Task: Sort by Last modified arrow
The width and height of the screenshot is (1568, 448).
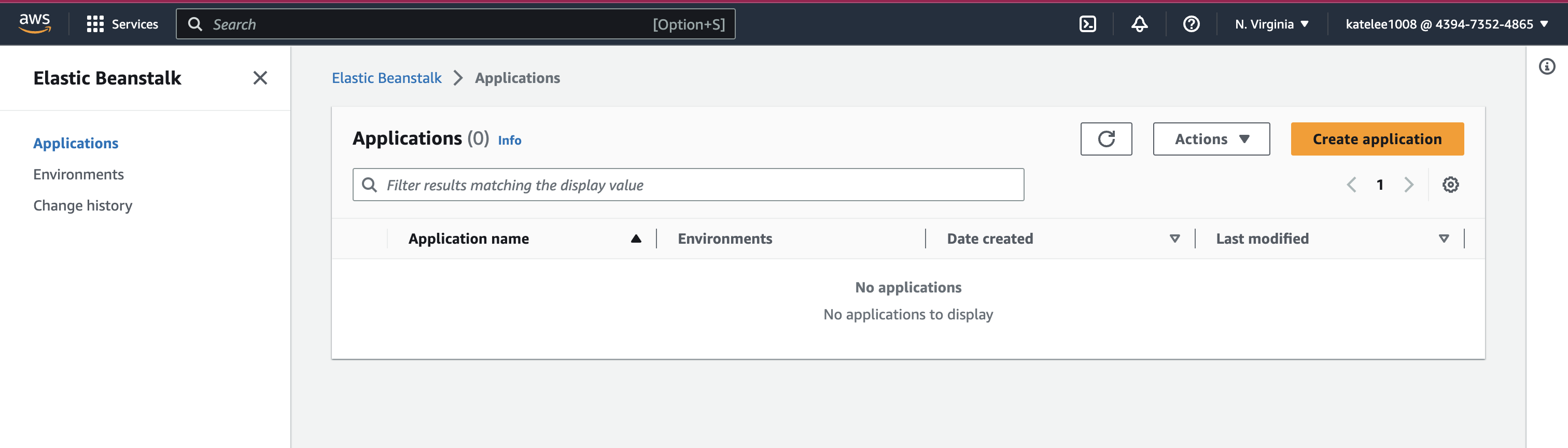Action: pyautogui.click(x=1444, y=239)
